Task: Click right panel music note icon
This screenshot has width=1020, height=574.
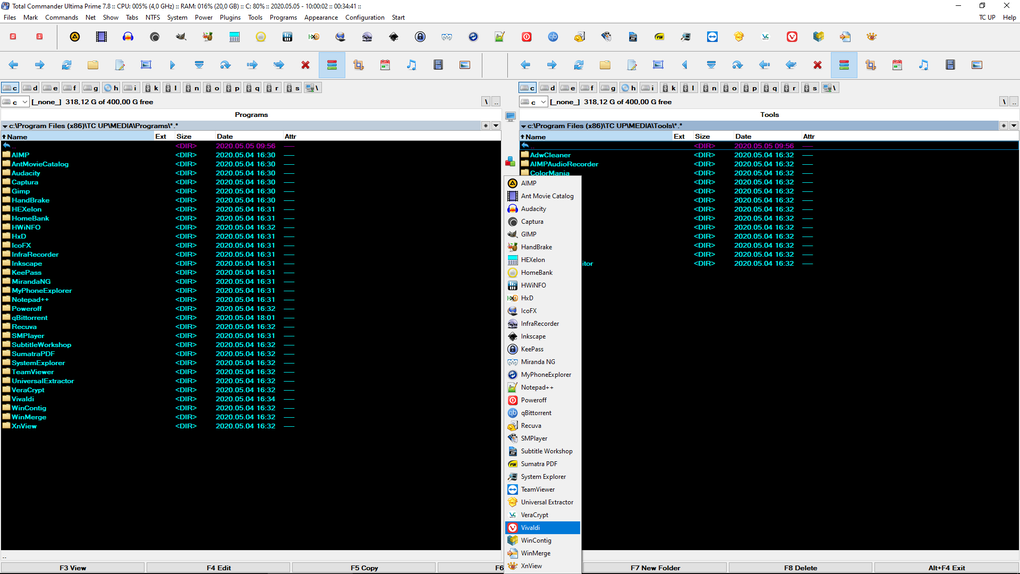Action: (x=923, y=65)
